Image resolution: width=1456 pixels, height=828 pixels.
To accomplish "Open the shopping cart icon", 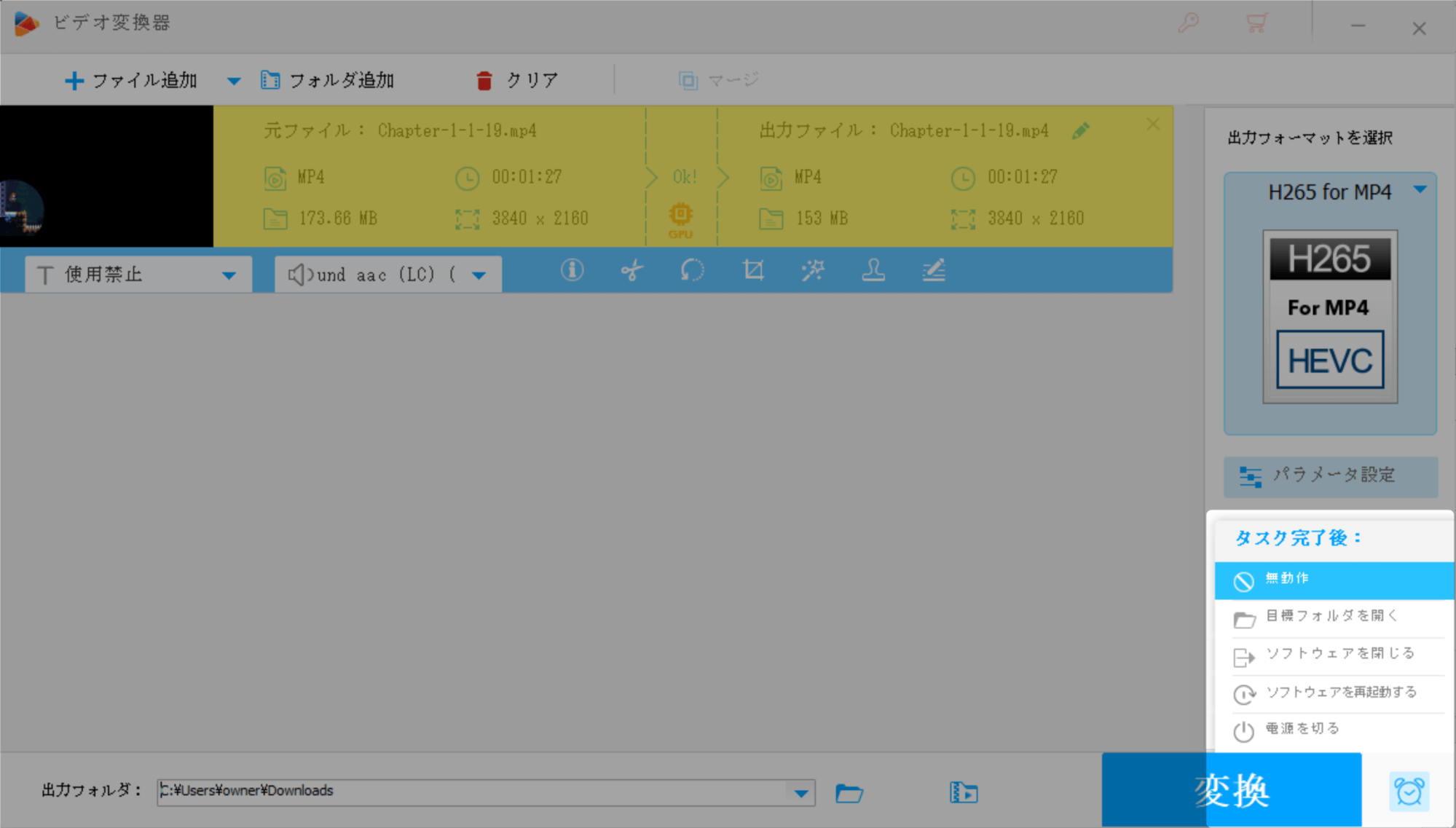I will coord(1256,23).
